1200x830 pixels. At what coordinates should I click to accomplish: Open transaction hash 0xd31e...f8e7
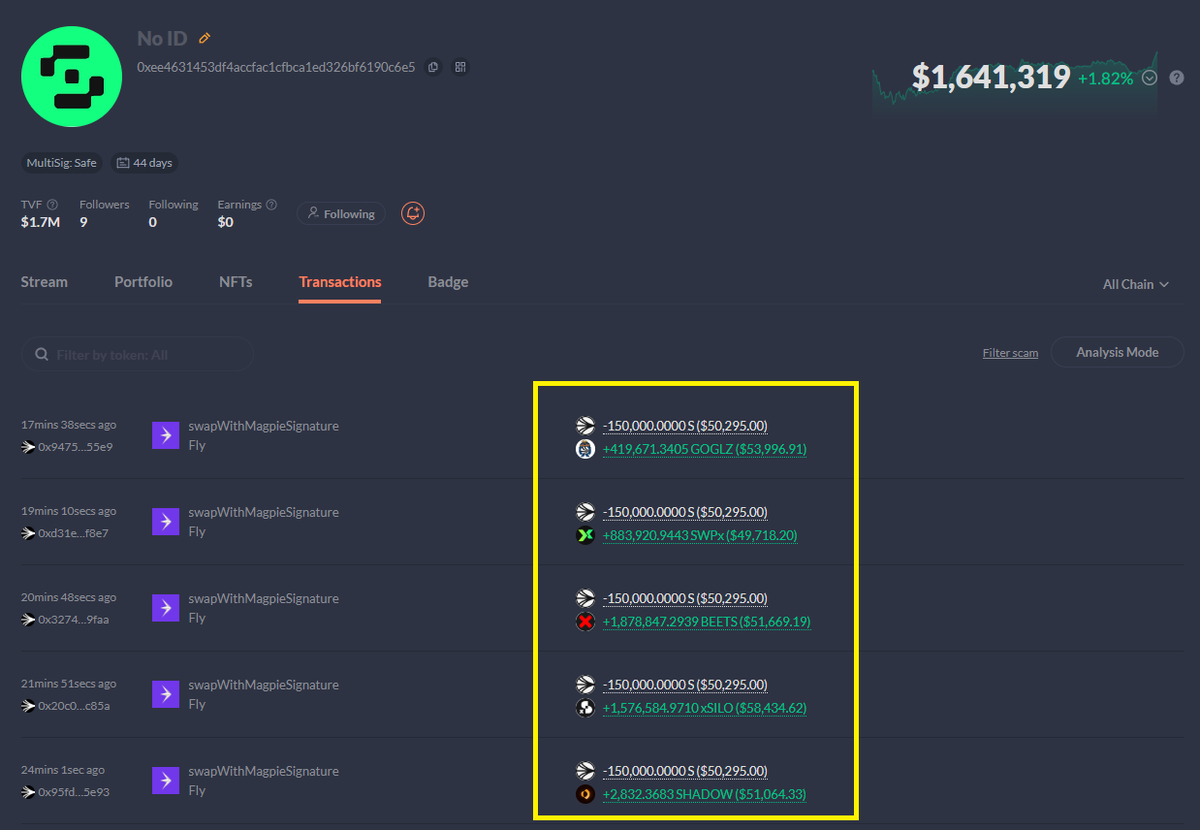73,533
